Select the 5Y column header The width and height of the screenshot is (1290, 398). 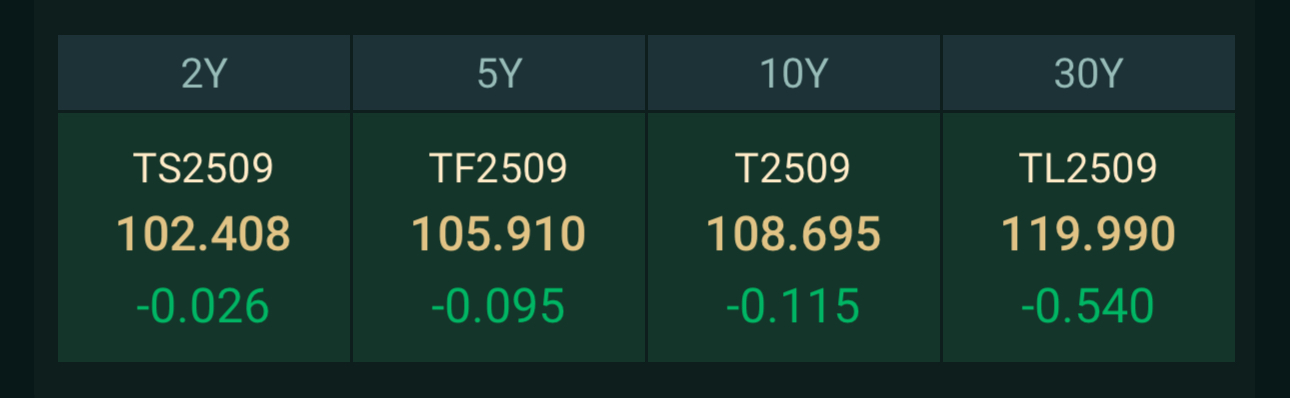pyautogui.click(x=499, y=73)
